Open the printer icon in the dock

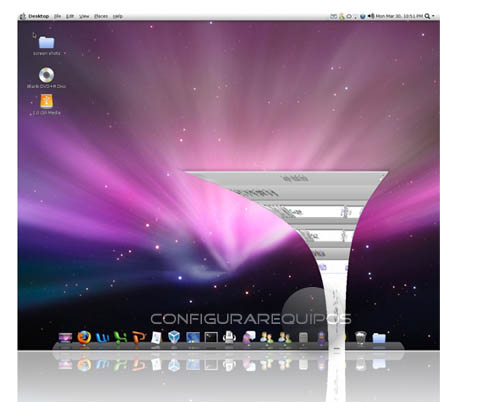229,337
